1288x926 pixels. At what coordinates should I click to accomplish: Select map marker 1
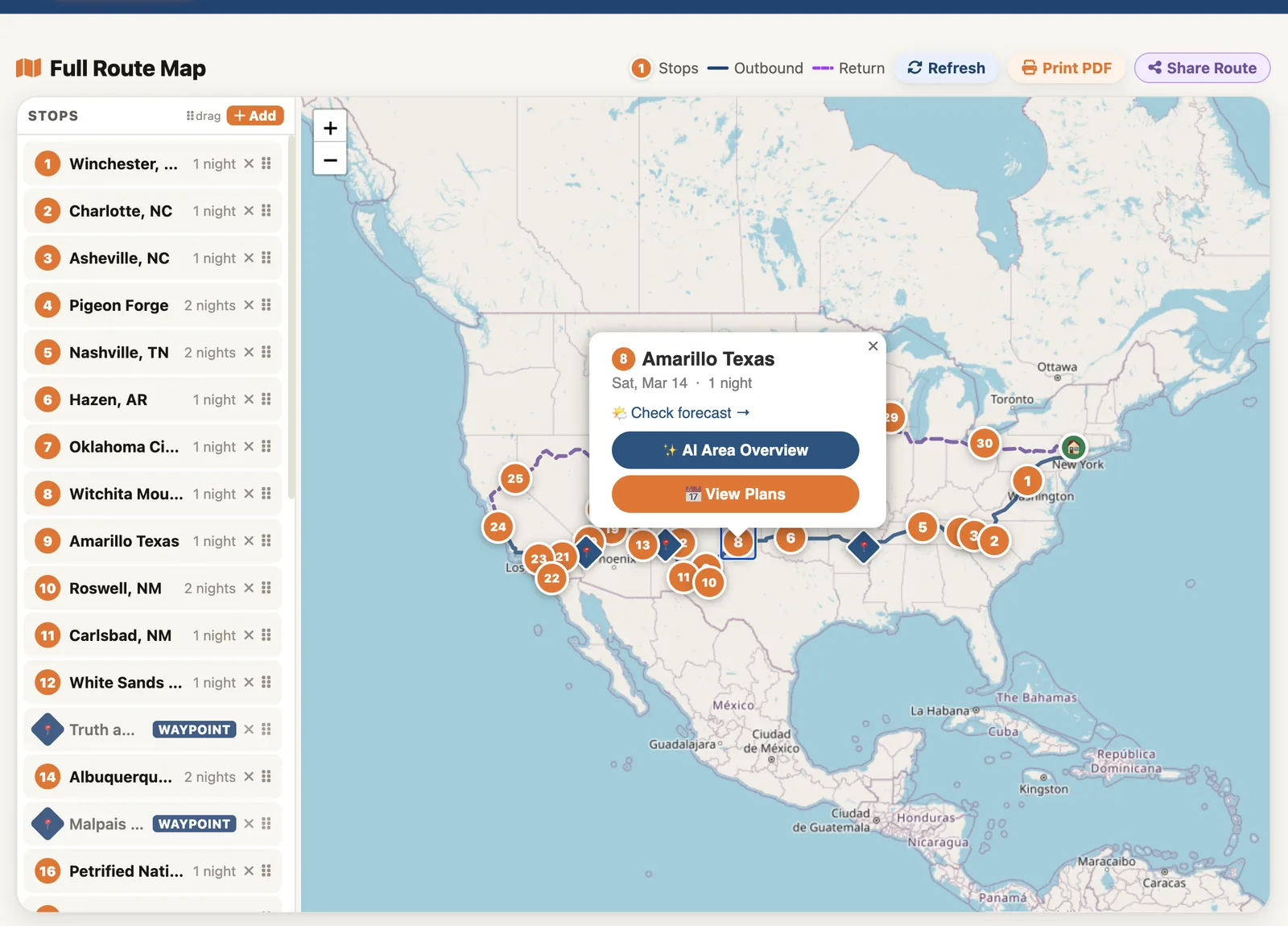[1027, 481]
